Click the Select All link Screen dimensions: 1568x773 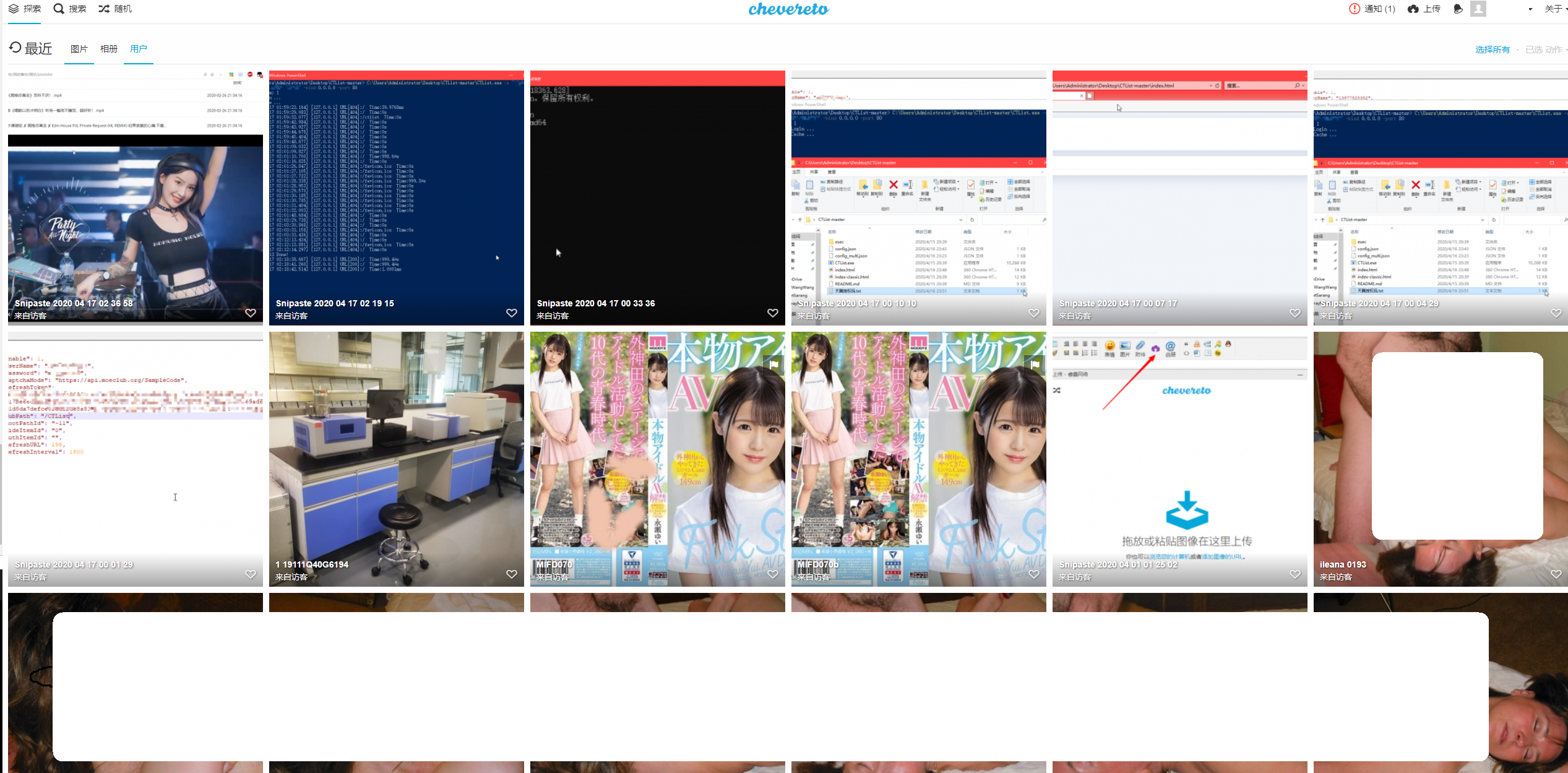[x=1492, y=50]
